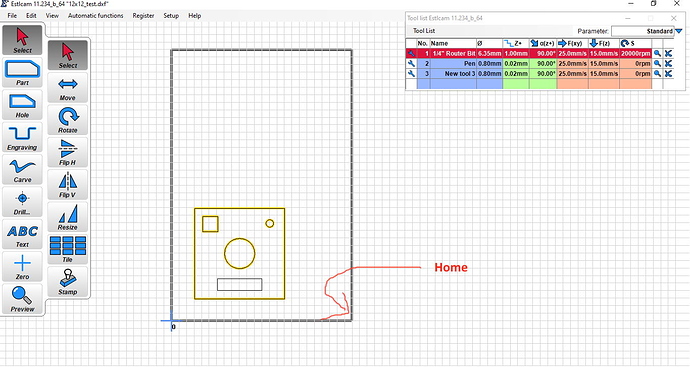The width and height of the screenshot is (690, 367).
Task: Open the Automatic functions menu
Action: point(95,15)
